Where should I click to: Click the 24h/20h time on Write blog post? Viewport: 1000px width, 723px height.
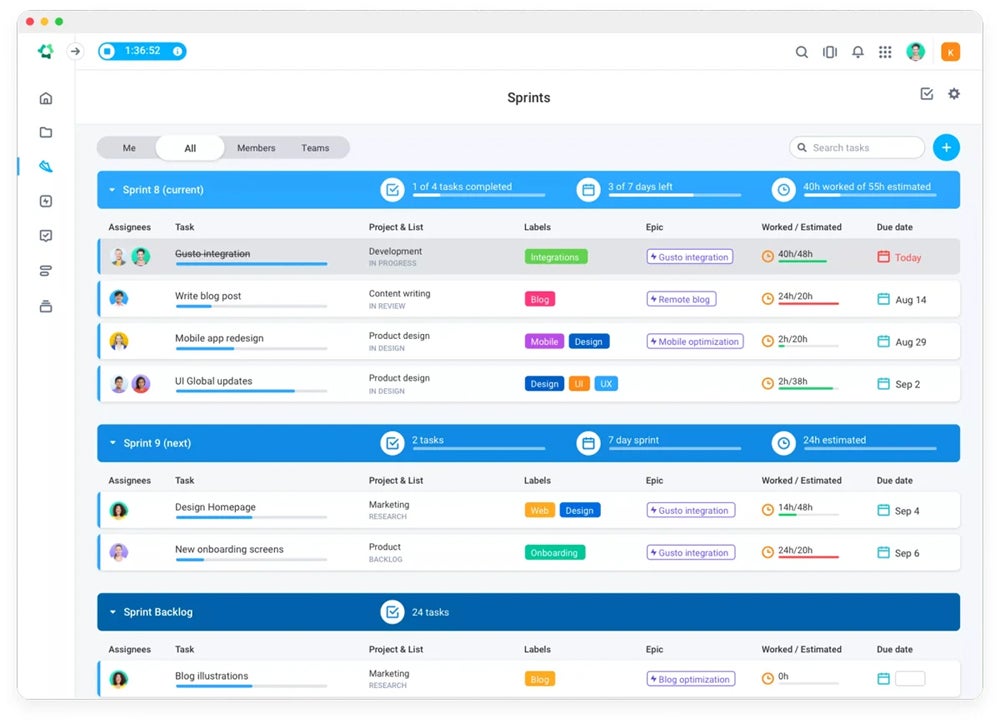795,296
